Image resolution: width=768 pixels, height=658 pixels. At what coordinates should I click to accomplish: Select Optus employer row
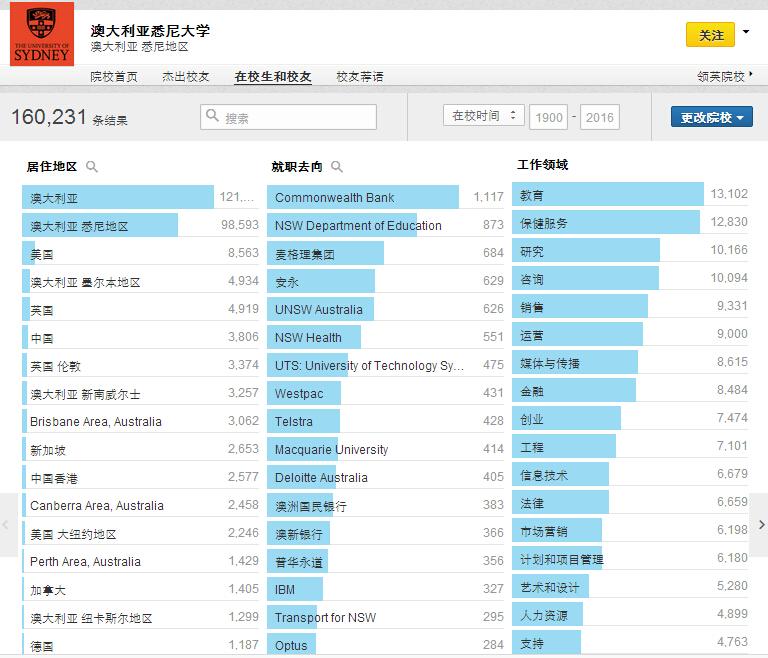click(x=385, y=645)
